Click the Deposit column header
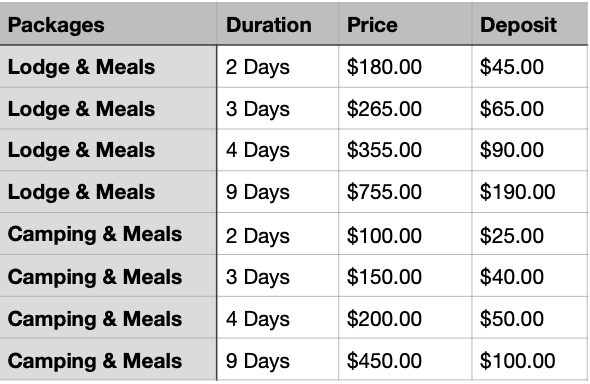Image resolution: width=590 pixels, height=384 pixels. 530,24
